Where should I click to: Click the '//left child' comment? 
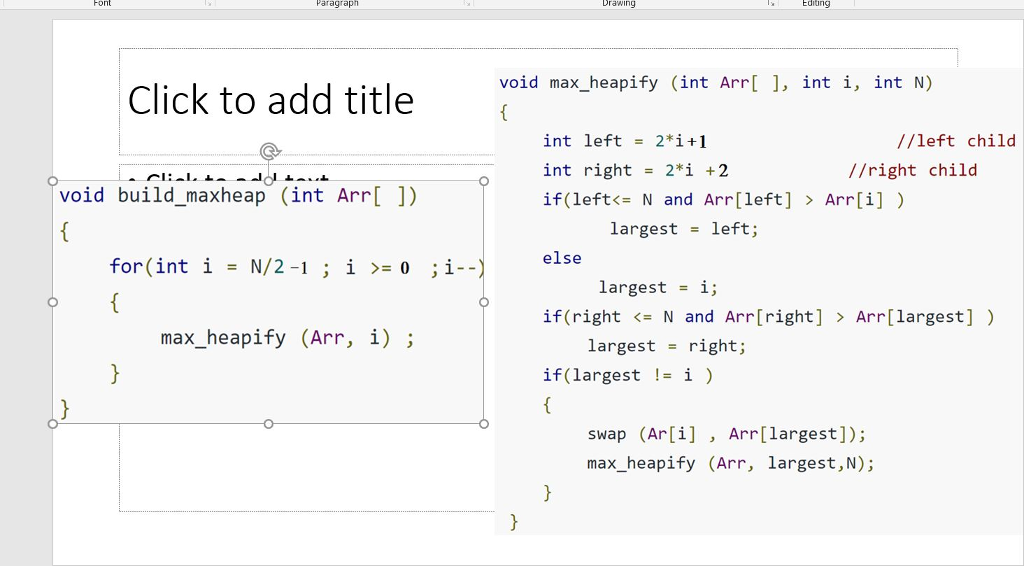956,141
